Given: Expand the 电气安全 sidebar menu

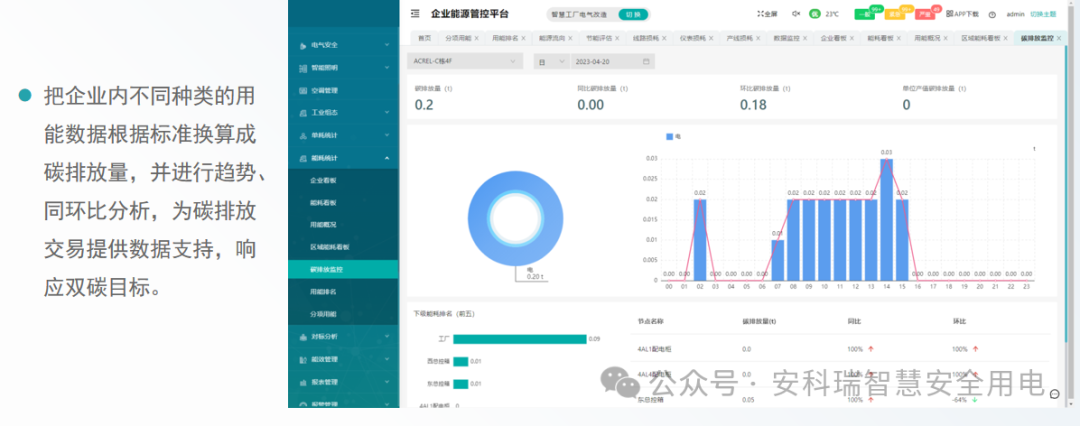Looking at the screenshot, I should click(x=343, y=45).
